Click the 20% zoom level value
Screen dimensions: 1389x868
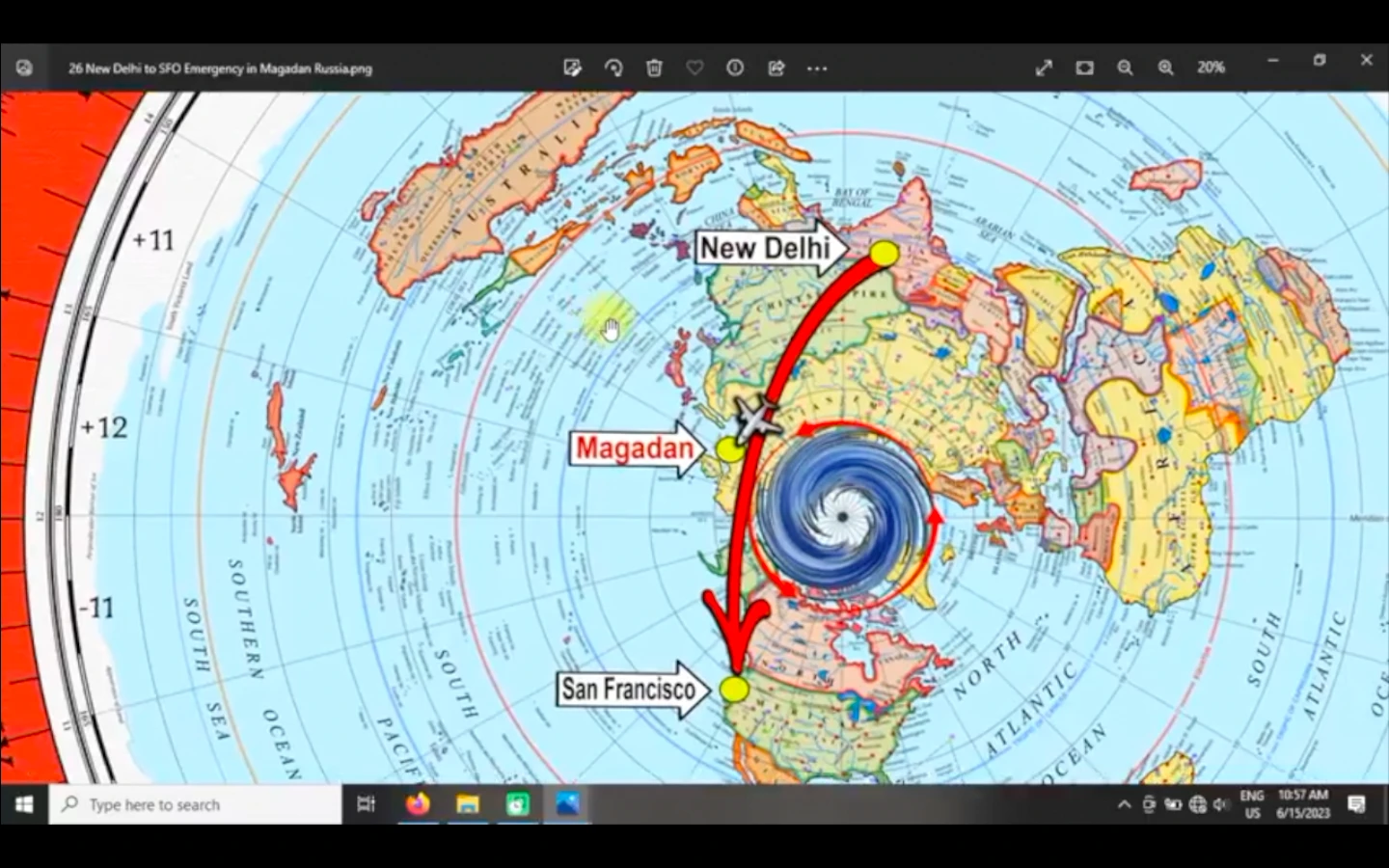point(1212,68)
